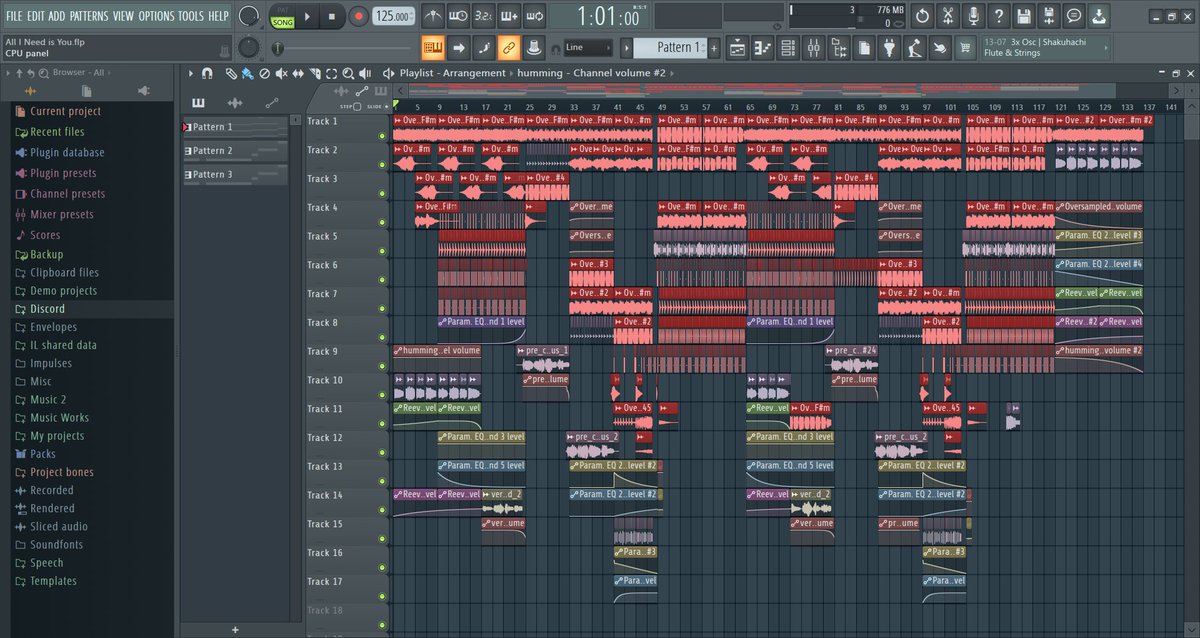This screenshot has width=1200, height=638.
Task: Open the plugin picker plug icon
Action: pyautogui.click(x=890, y=47)
